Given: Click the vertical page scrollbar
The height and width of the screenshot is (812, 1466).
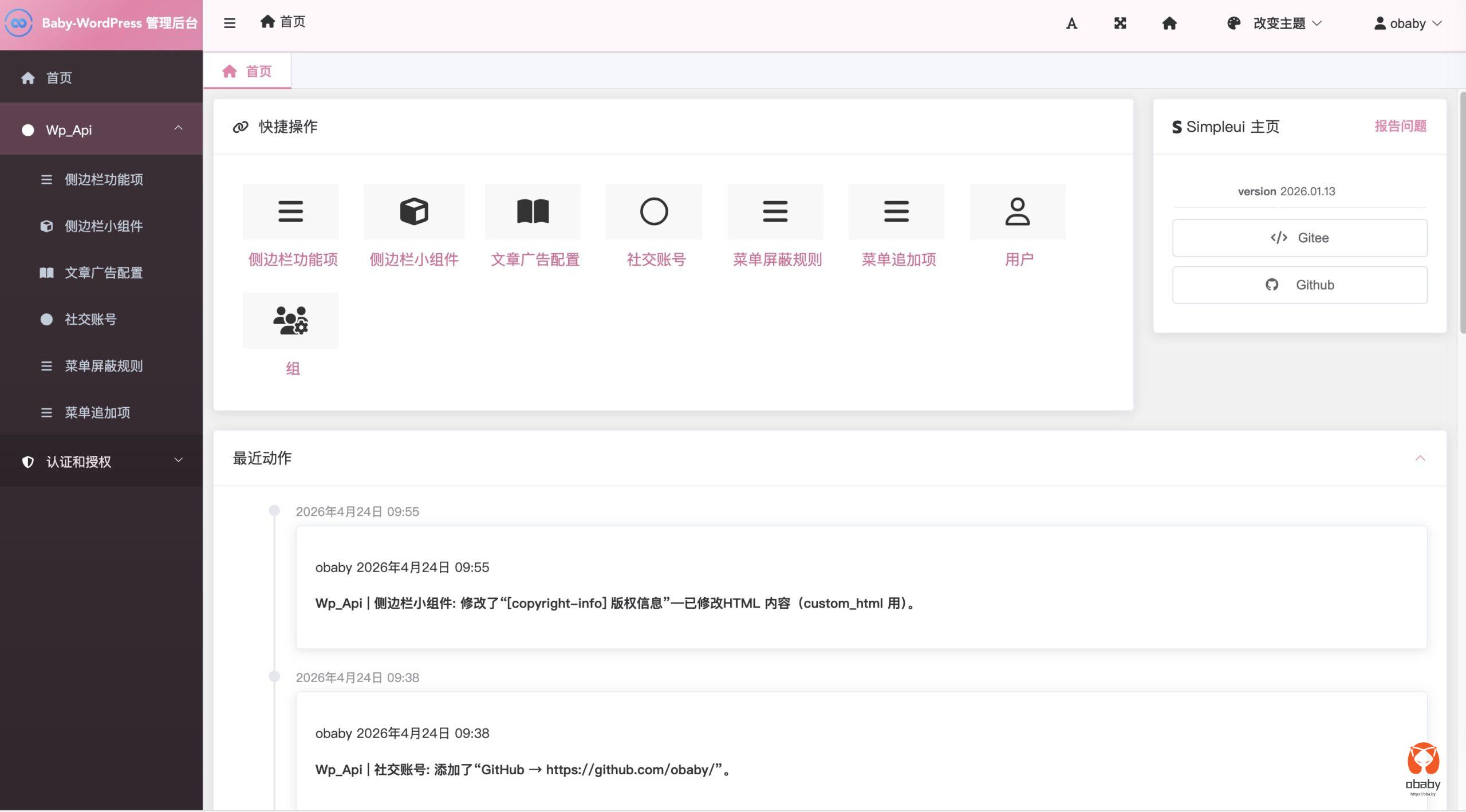Looking at the screenshot, I should [1462, 212].
